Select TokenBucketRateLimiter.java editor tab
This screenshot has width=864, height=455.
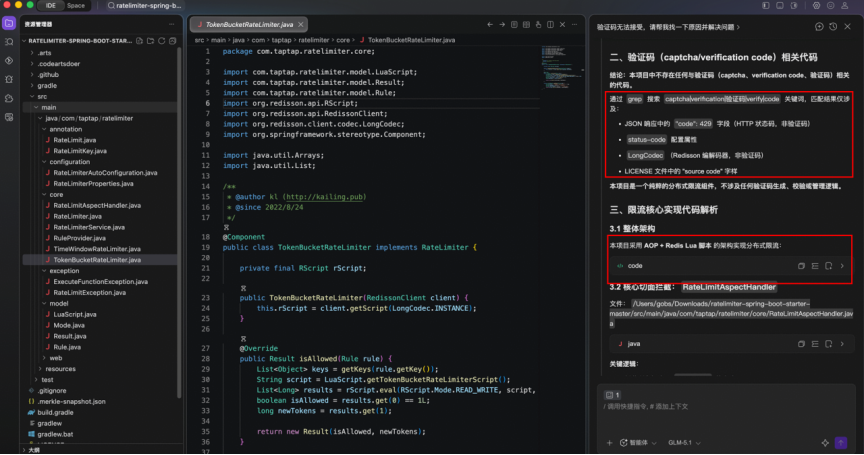coord(249,25)
